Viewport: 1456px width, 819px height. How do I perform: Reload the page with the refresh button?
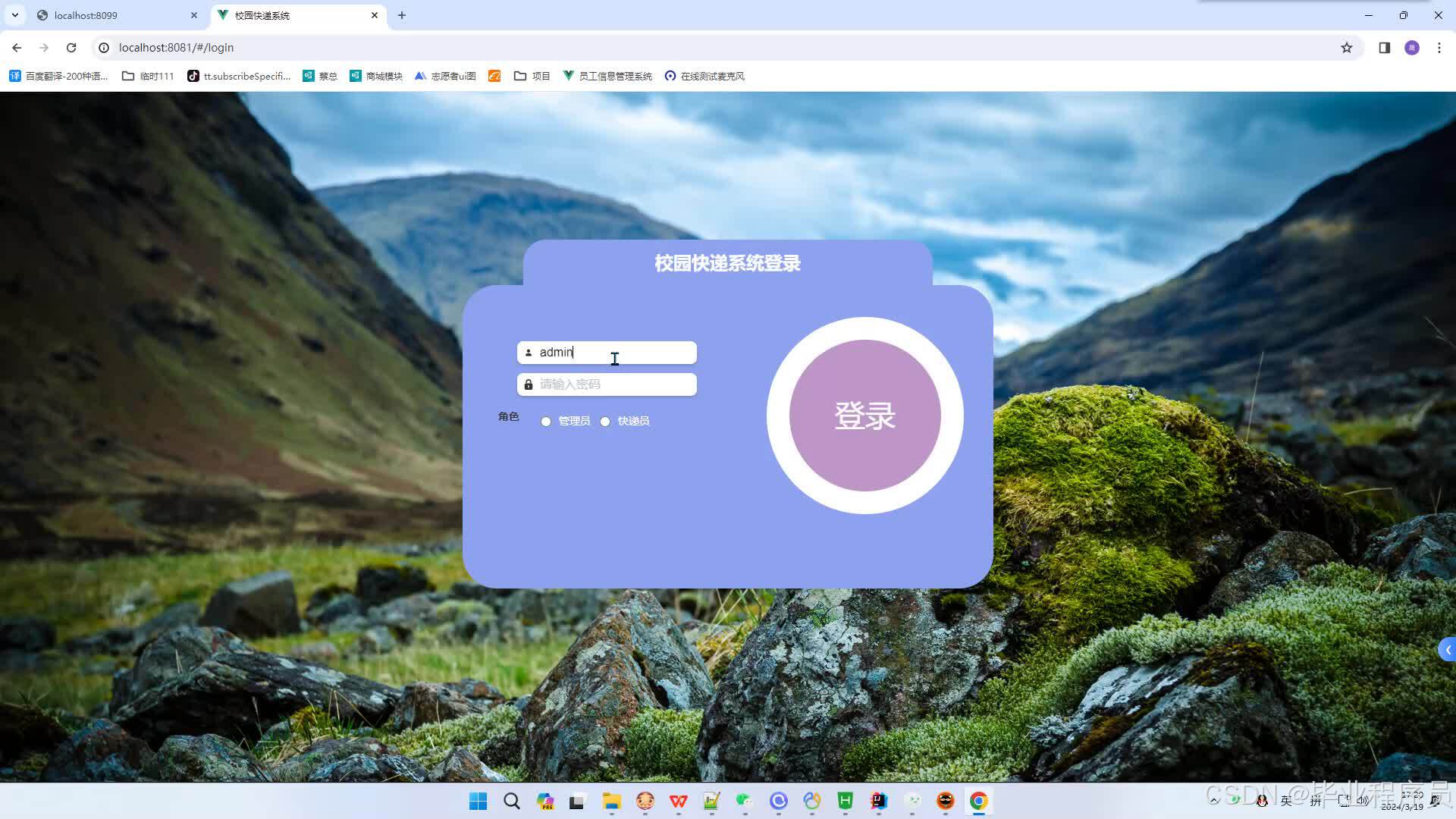[71, 47]
